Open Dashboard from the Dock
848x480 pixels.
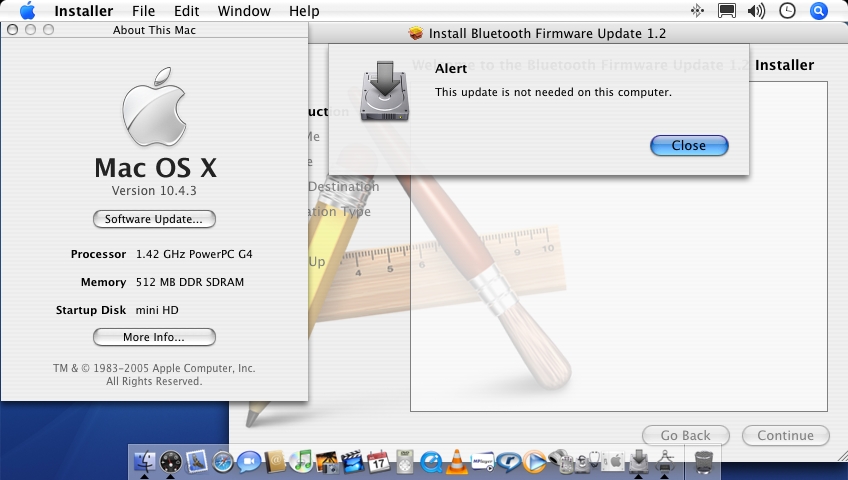[170, 463]
